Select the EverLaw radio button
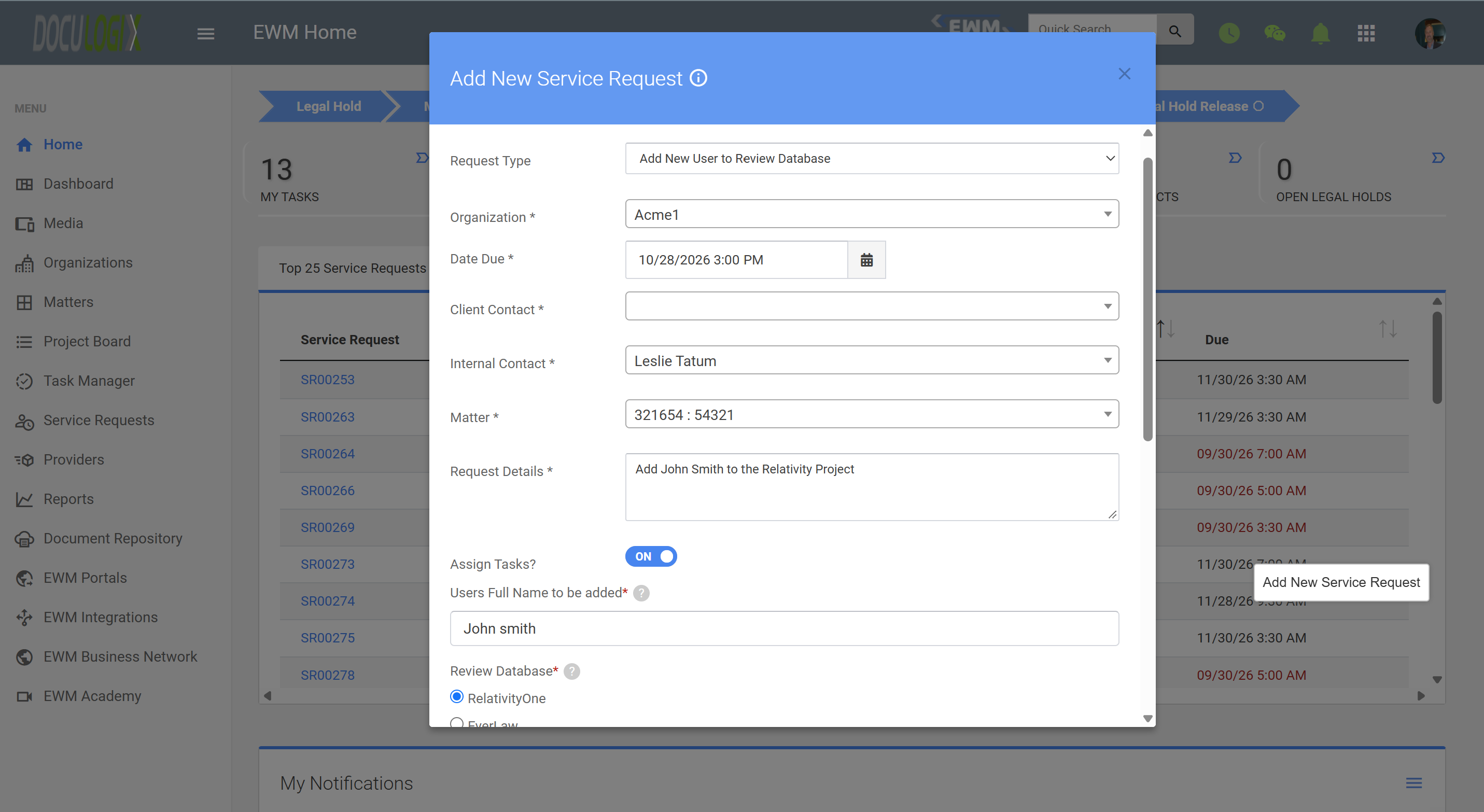The width and height of the screenshot is (1484, 812). click(x=456, y=723)
